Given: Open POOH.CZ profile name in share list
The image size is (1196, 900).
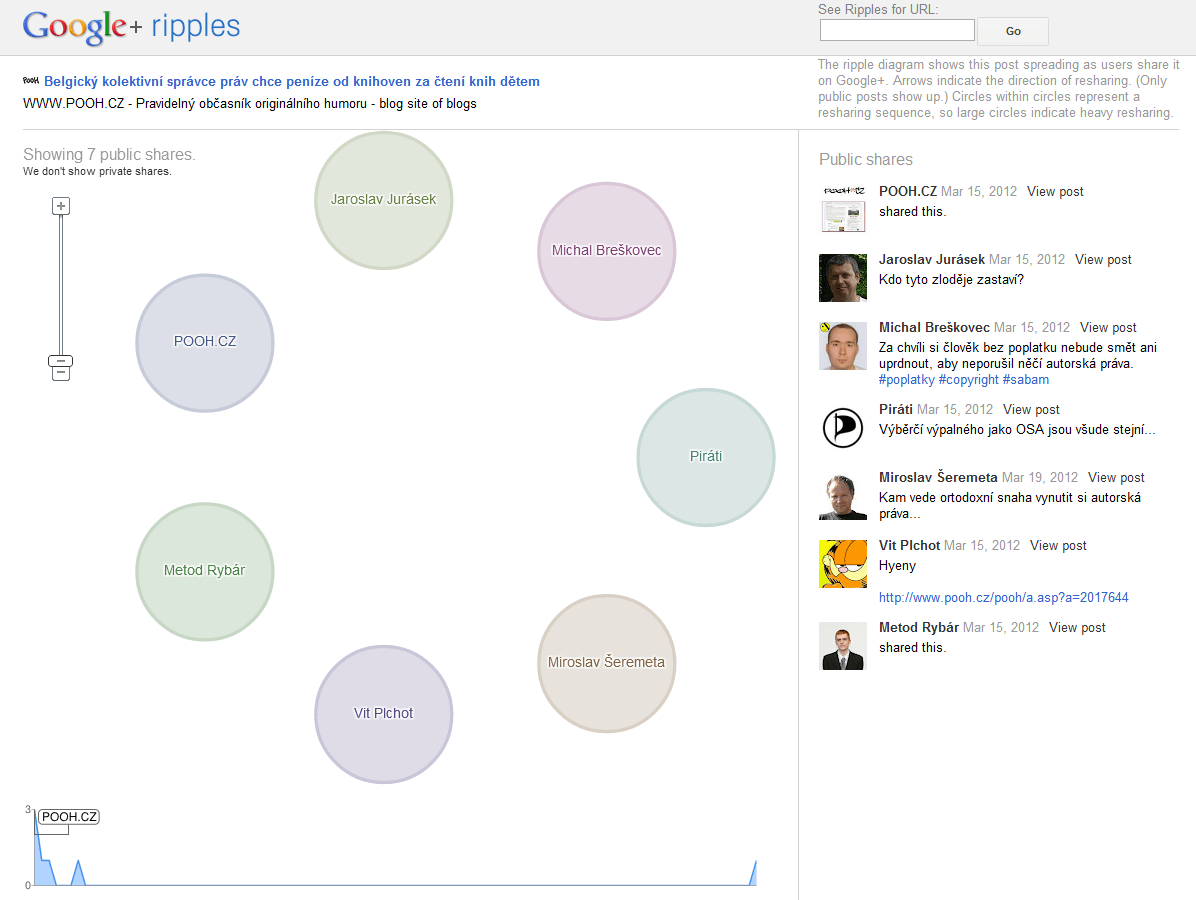Looking at the screenshot, I should [908, 191].
